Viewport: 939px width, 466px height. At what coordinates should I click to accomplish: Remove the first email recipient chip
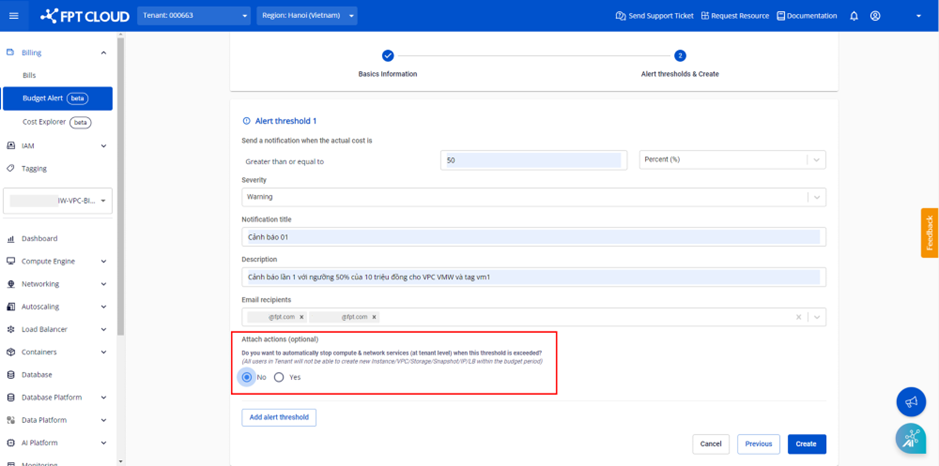point(302,317)
